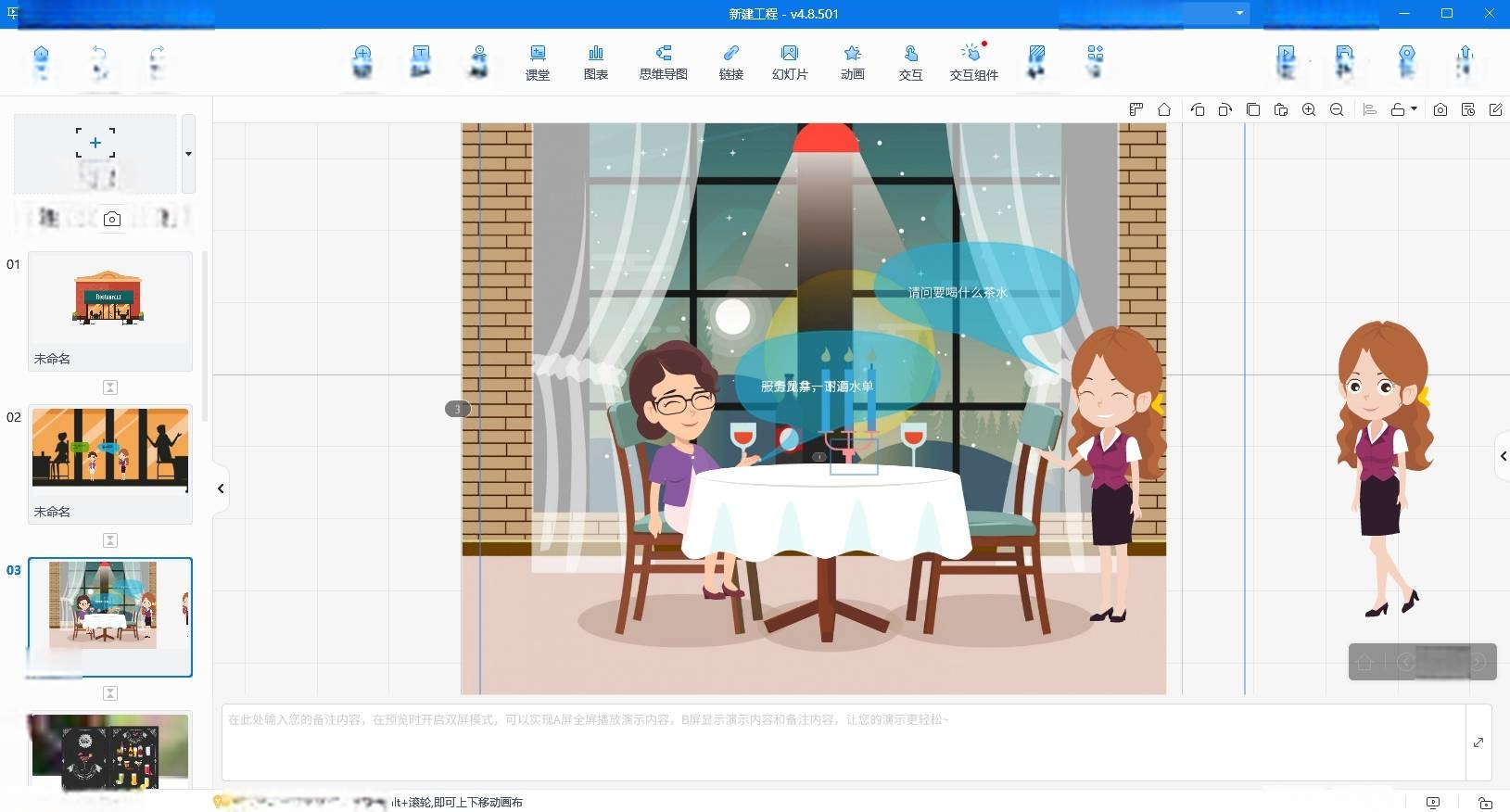The image size is (1510, 812).
Task: Toggle the ruler display icon
Action: [1136, 109]
